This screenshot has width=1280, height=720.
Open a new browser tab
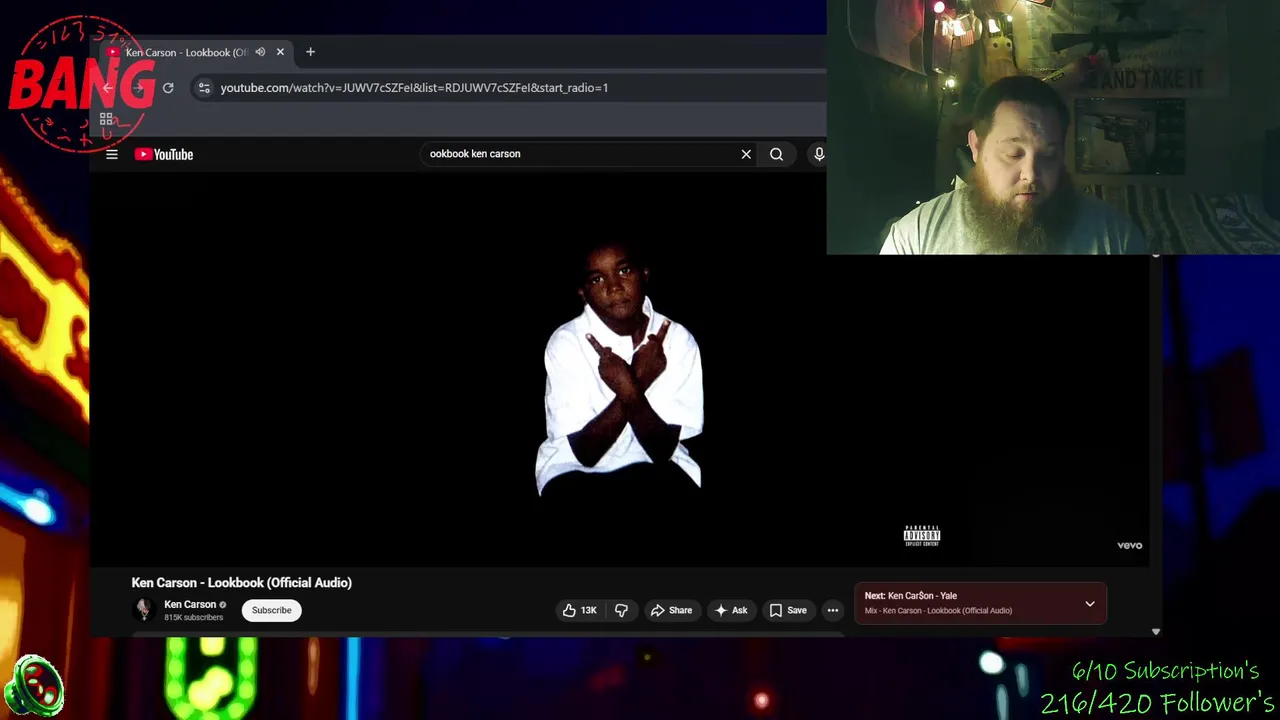(x=310, y=52)
